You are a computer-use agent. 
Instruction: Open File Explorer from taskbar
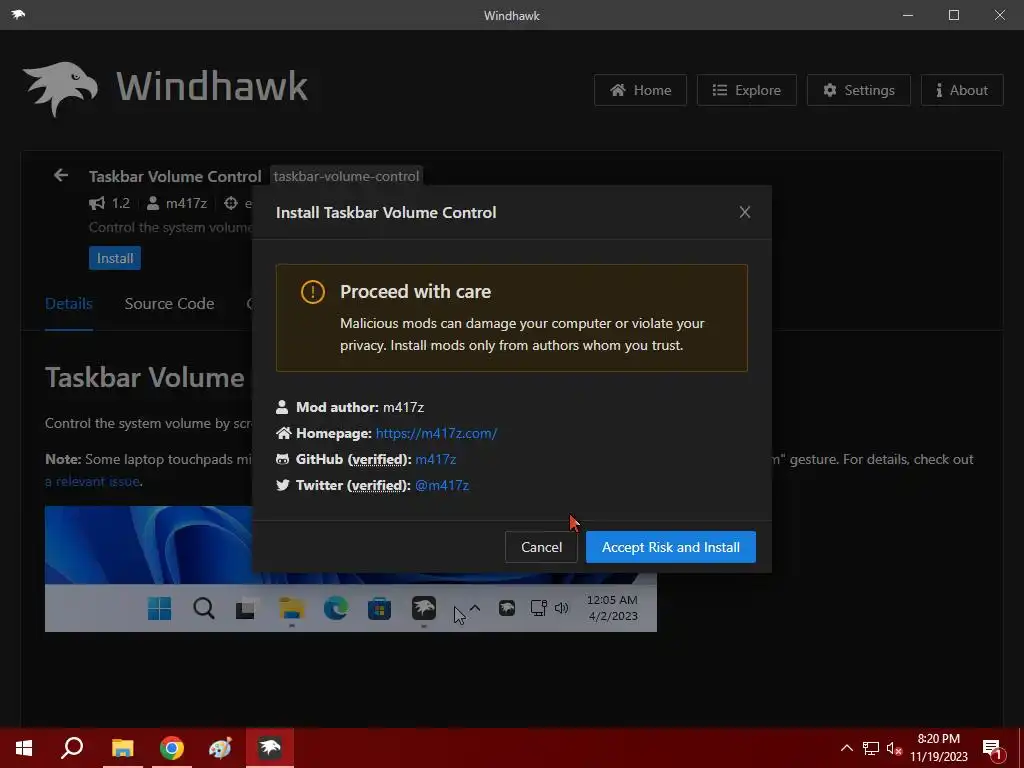[x=122, y=748]
